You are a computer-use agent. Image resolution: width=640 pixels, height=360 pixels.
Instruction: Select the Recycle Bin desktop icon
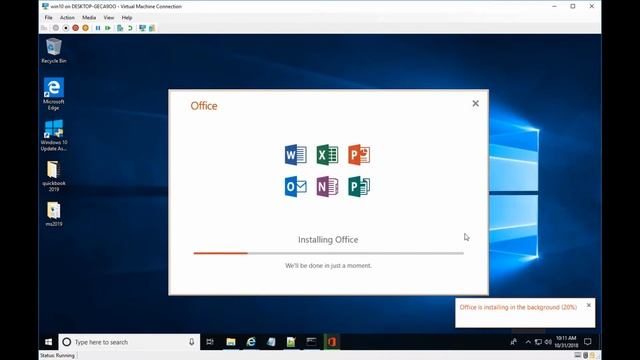[x=53, y=51]
